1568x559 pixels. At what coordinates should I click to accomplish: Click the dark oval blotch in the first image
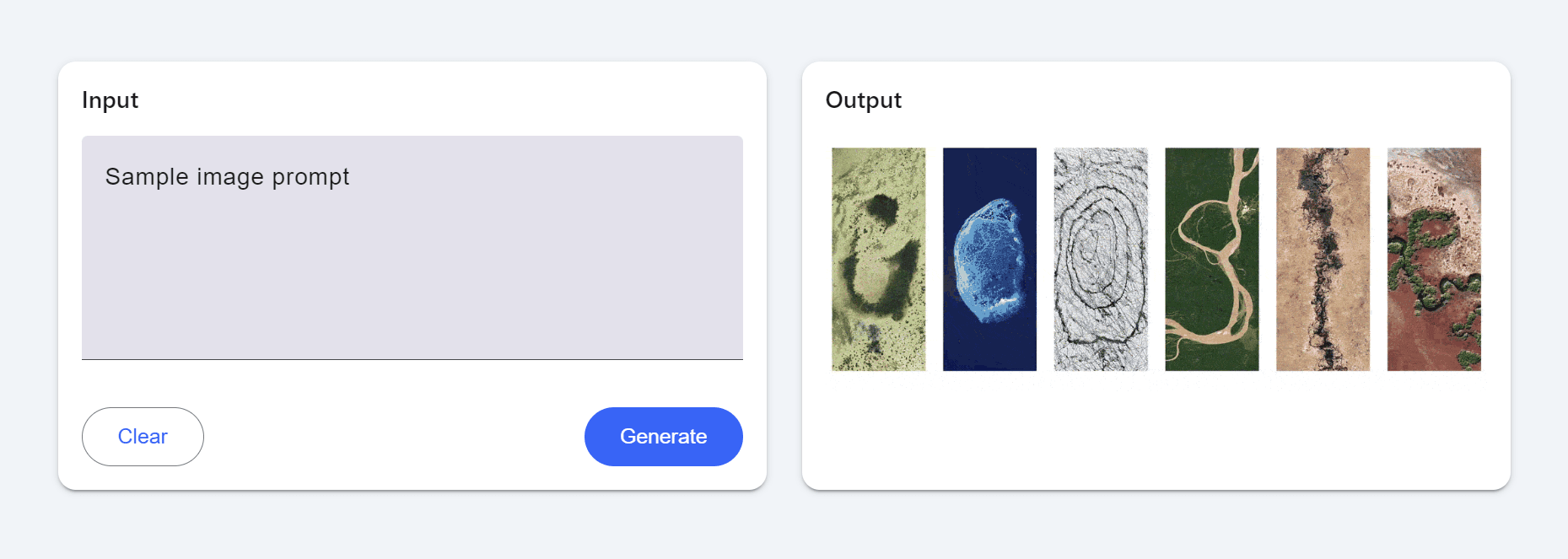pyautogui.click(x=881, y=208)
